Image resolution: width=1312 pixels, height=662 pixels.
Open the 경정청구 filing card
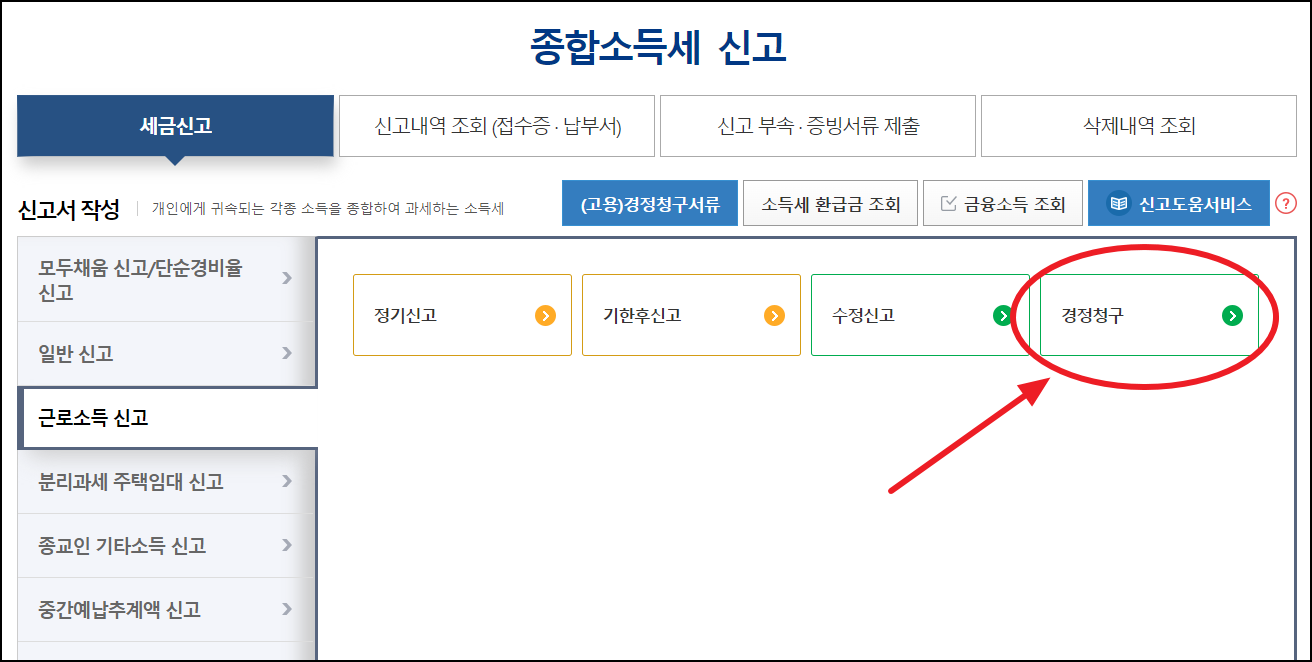tap(1149, 315)
